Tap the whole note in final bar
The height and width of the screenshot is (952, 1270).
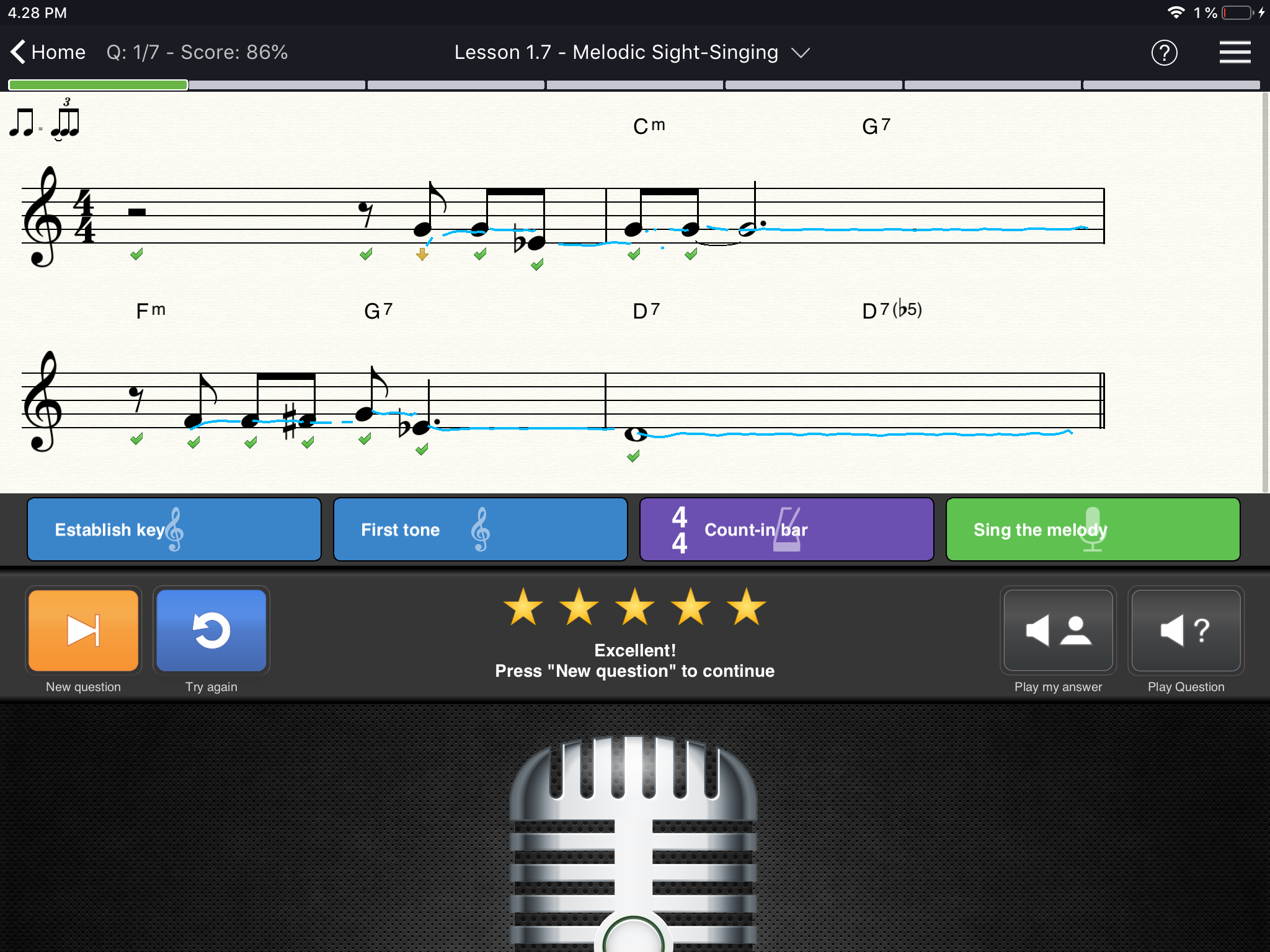pyautogui.click(x=635, y=434)
